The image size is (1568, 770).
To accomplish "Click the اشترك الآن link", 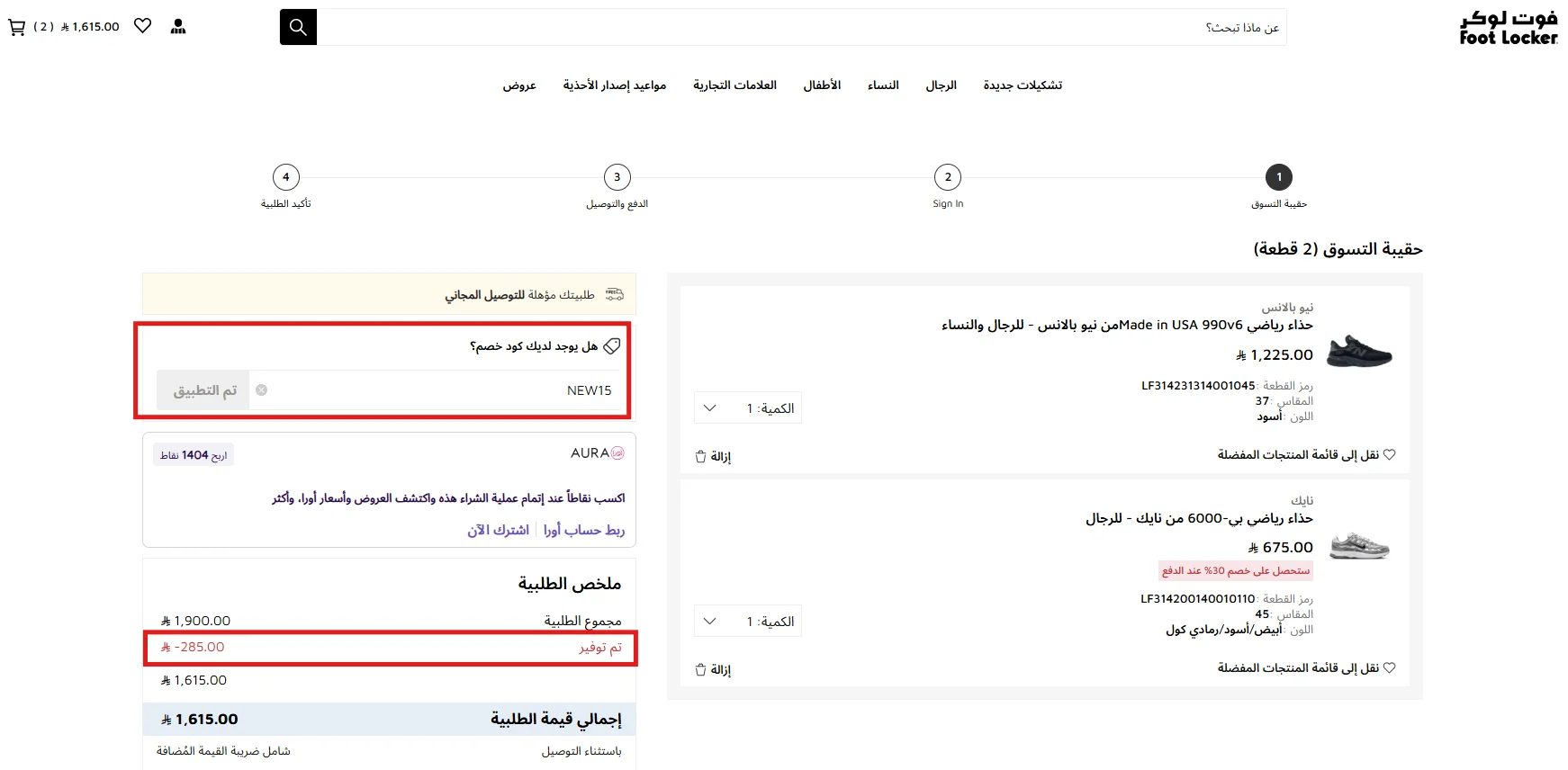I will 498,531.
